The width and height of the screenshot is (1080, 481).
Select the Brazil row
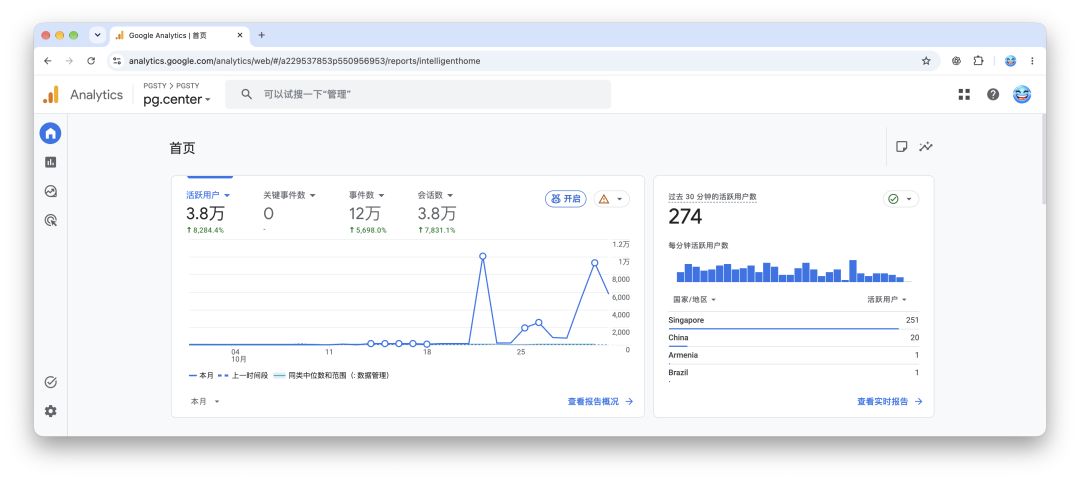point(793,373)
